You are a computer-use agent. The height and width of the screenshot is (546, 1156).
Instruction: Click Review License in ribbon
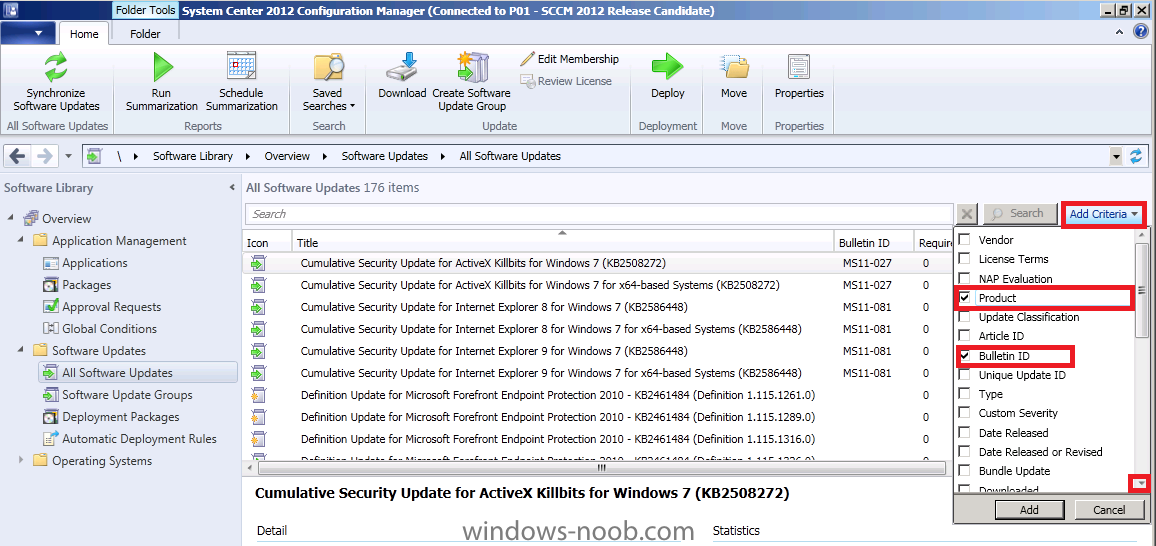(x=566, y=81)
